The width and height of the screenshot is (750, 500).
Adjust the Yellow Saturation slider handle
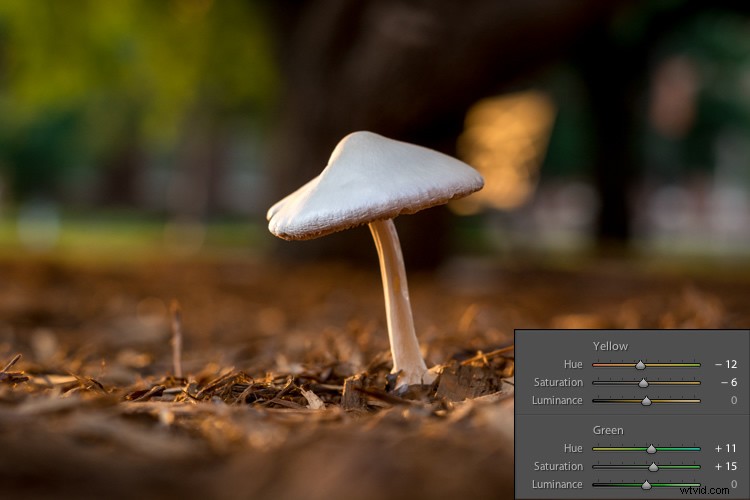click(x=643, y=383)
